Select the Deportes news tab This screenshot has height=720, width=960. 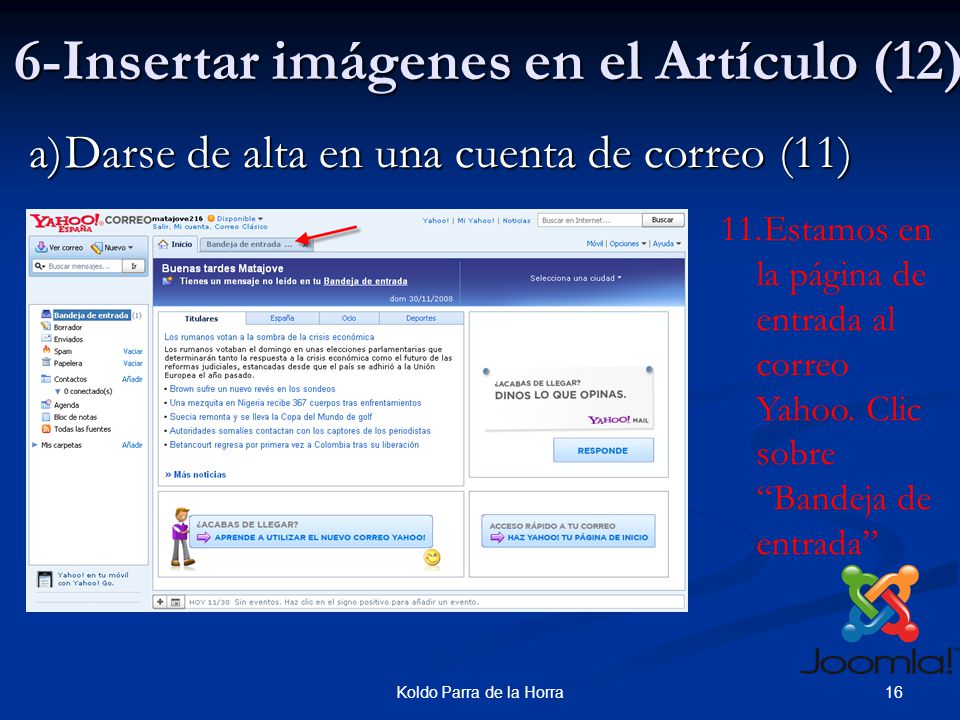(x=421, y=318)
